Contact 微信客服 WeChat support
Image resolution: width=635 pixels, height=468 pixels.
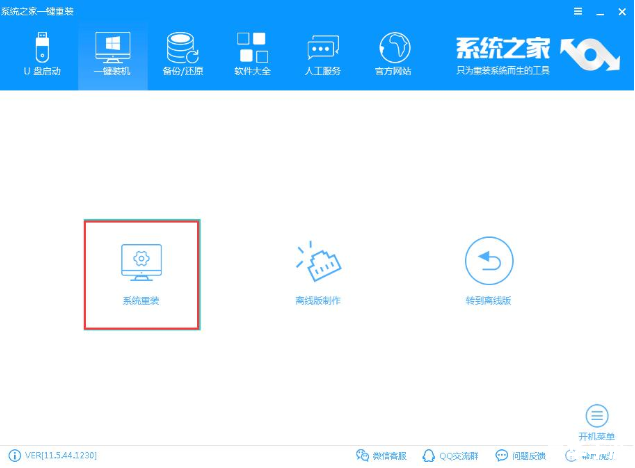point(381,456)
